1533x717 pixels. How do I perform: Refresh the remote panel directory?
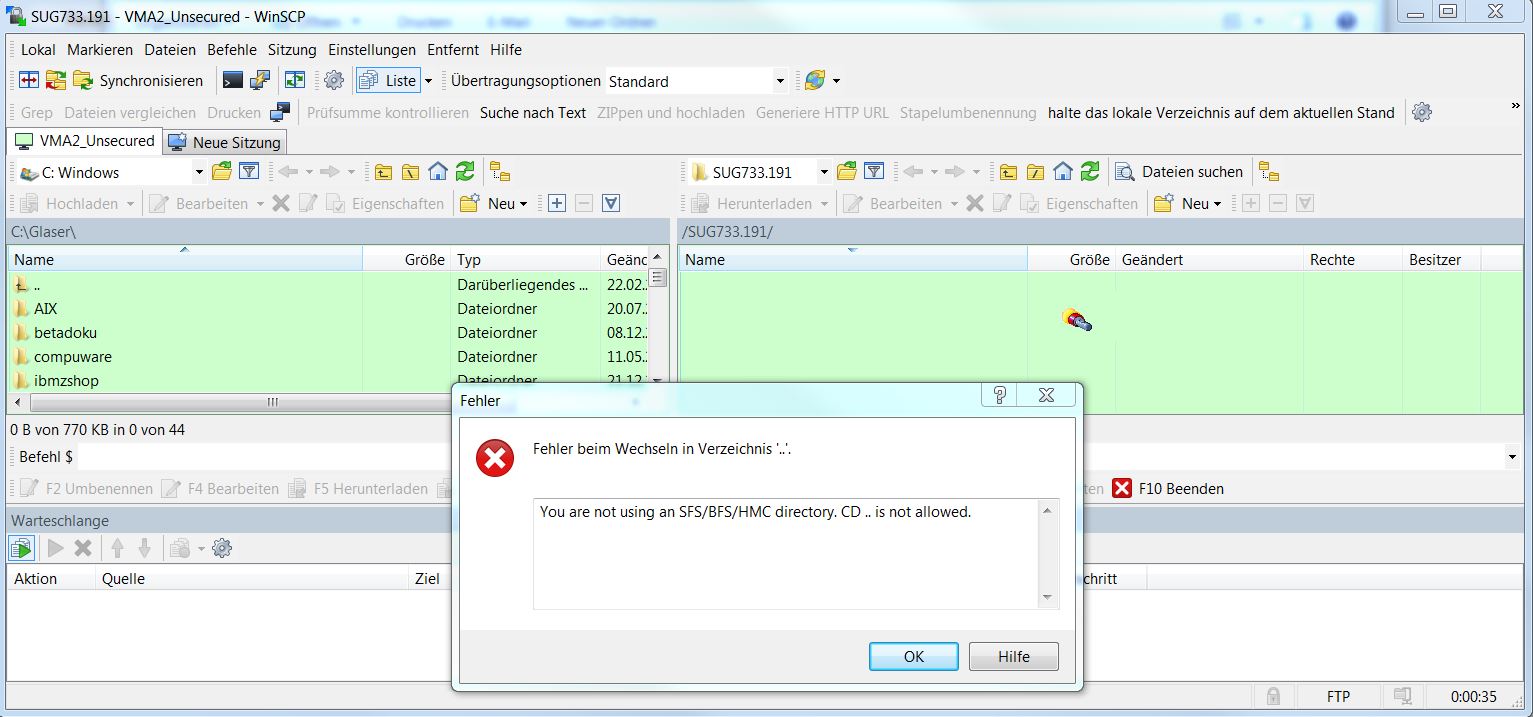click(x=1090, y=172)
